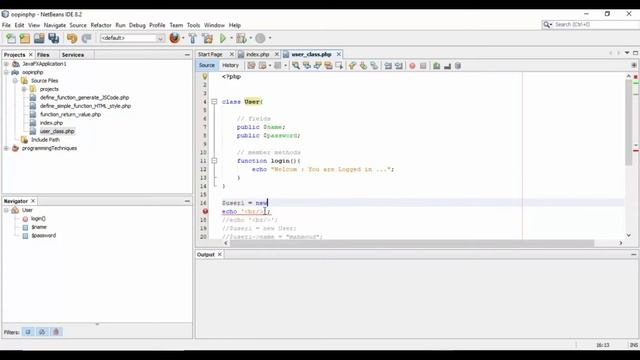
Task: Select the Source view button
Action: click(x=207, y=65)
